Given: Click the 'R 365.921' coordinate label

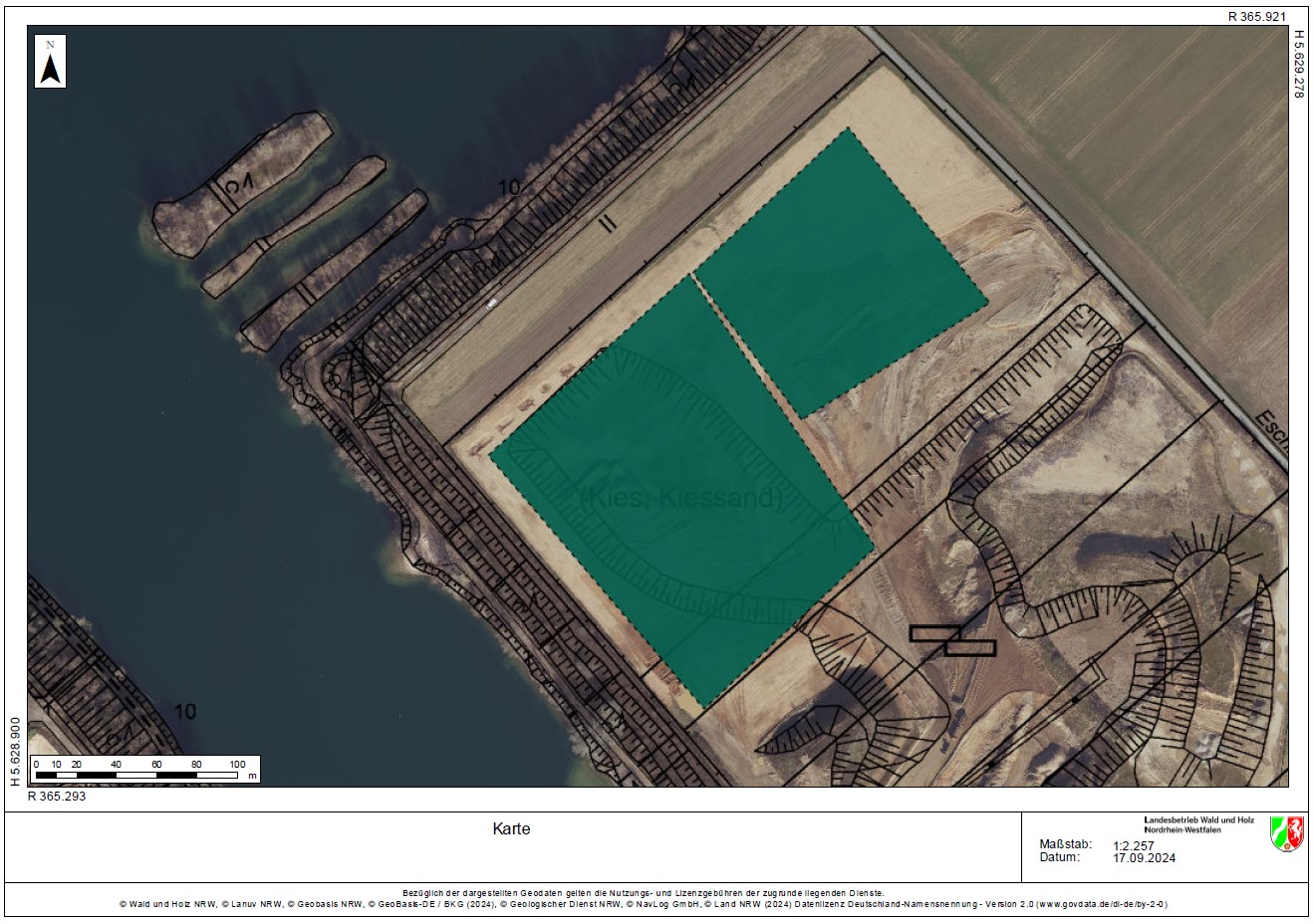Looking at the screenshot, I should pos(1258,17).
